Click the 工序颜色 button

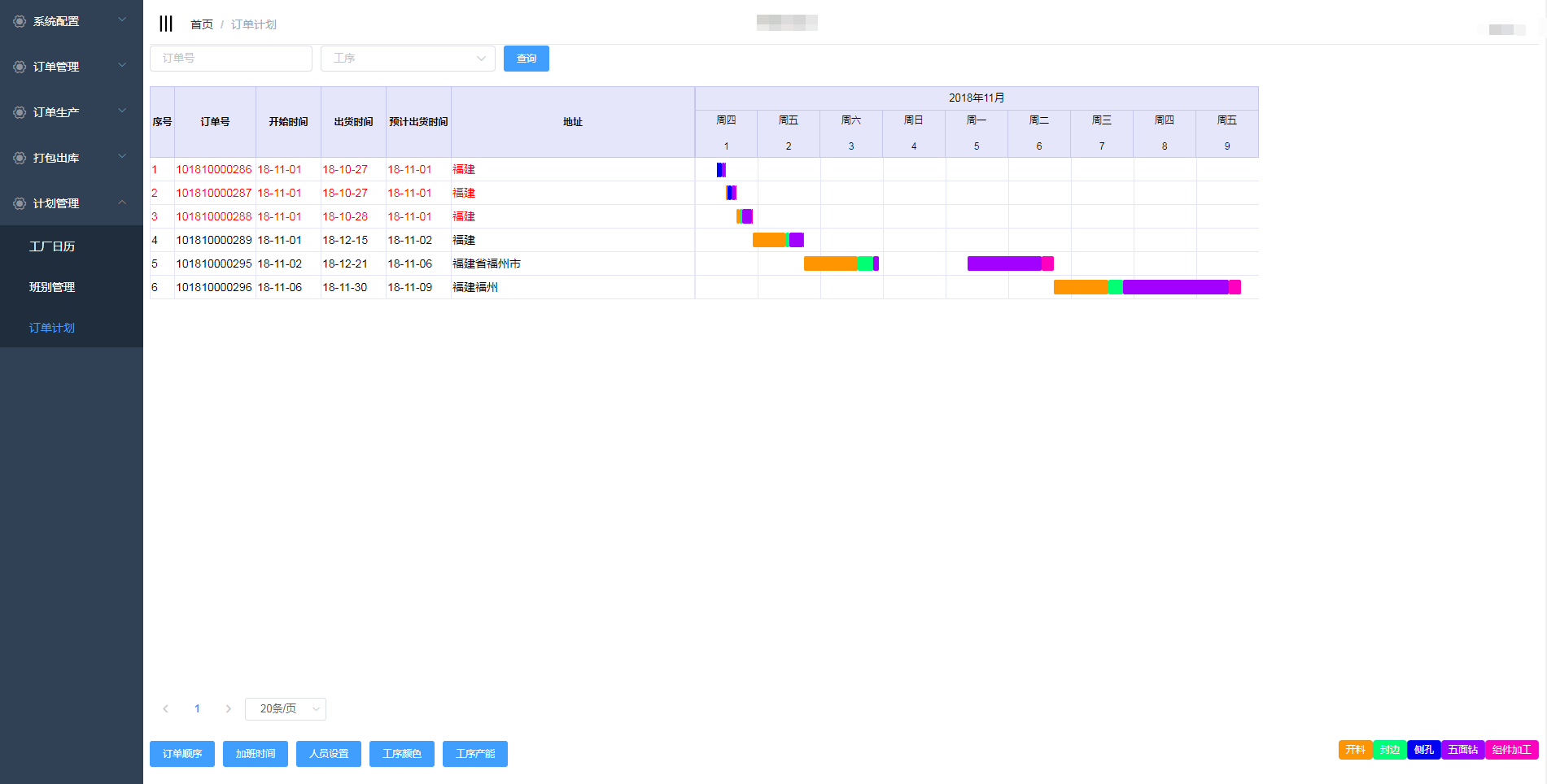point(402,754)
